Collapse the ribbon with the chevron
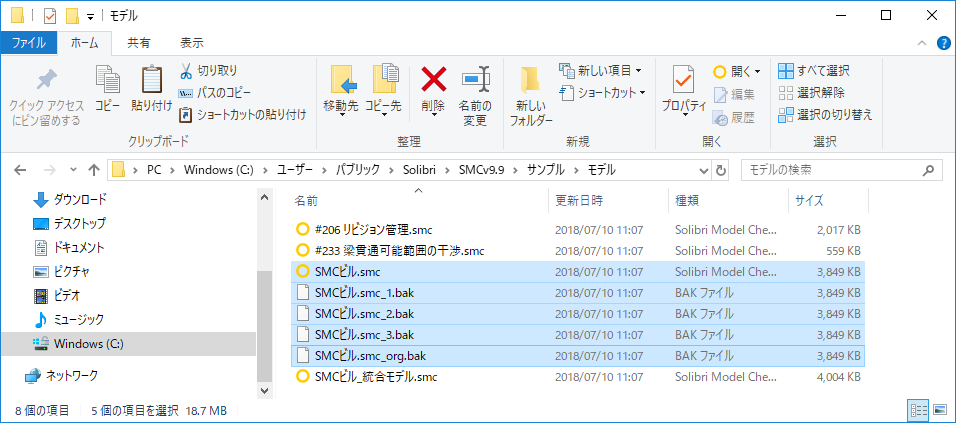Viewport: 956px width, 423px height. click(x=922, y=43)
